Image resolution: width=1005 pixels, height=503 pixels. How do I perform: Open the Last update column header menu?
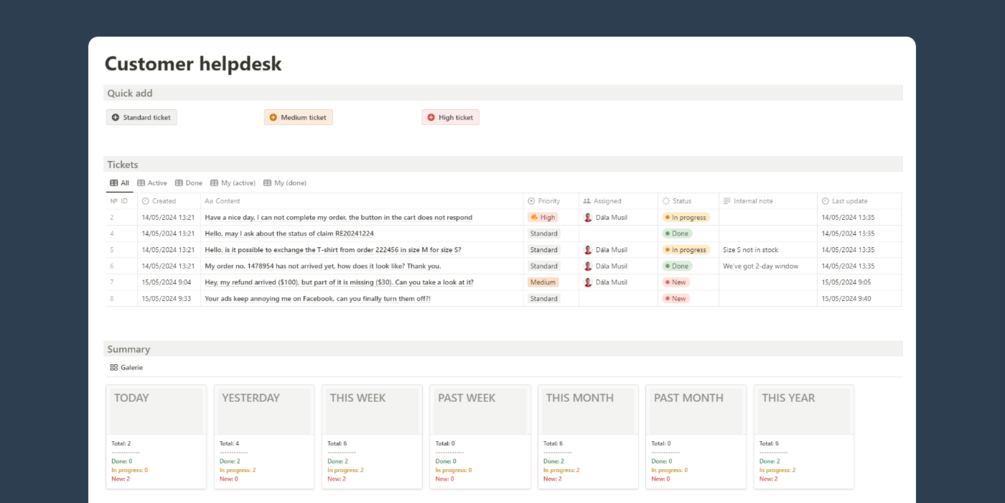(x=860, y=201)
